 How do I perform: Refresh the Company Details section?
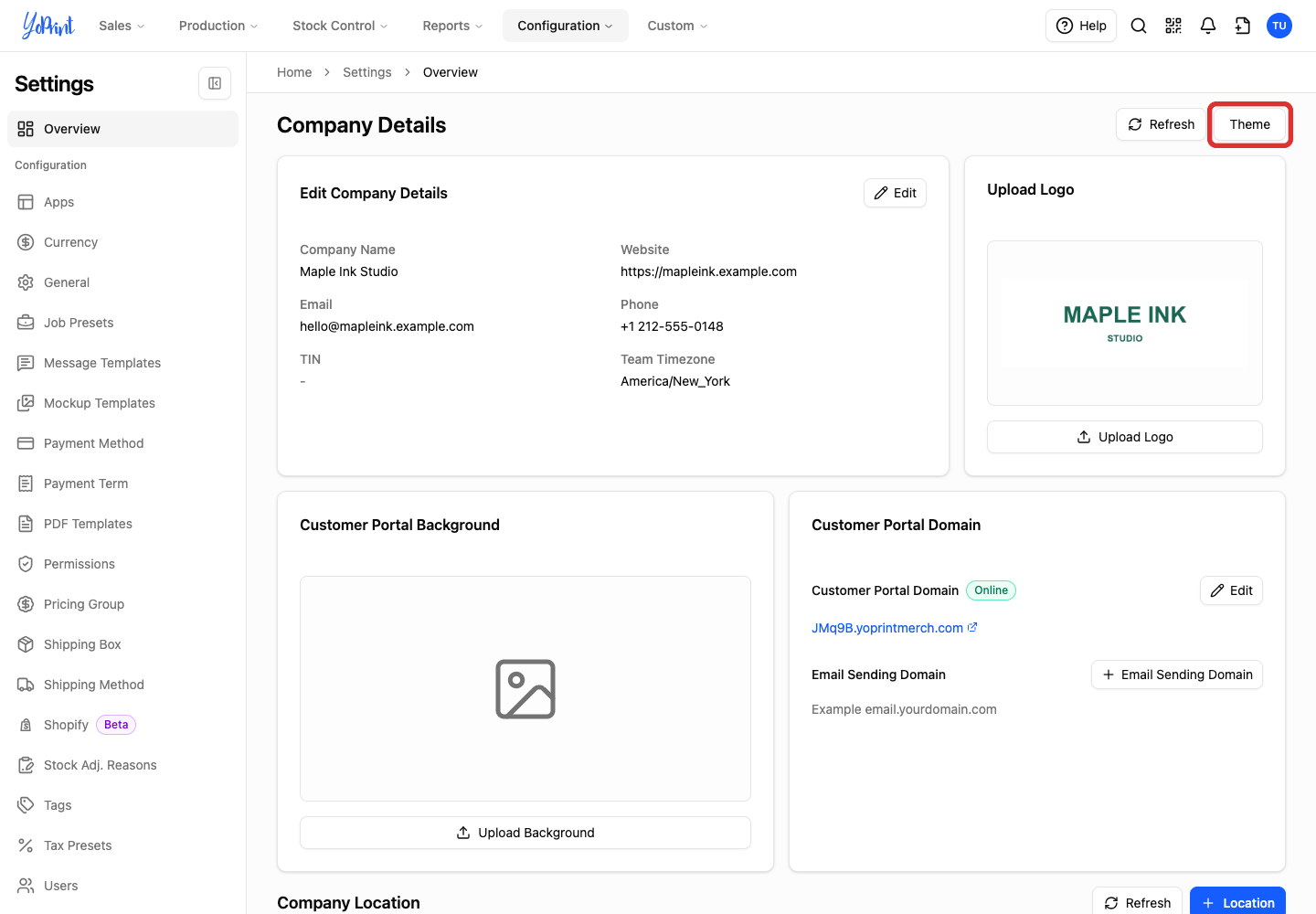tap(1161, 124)
